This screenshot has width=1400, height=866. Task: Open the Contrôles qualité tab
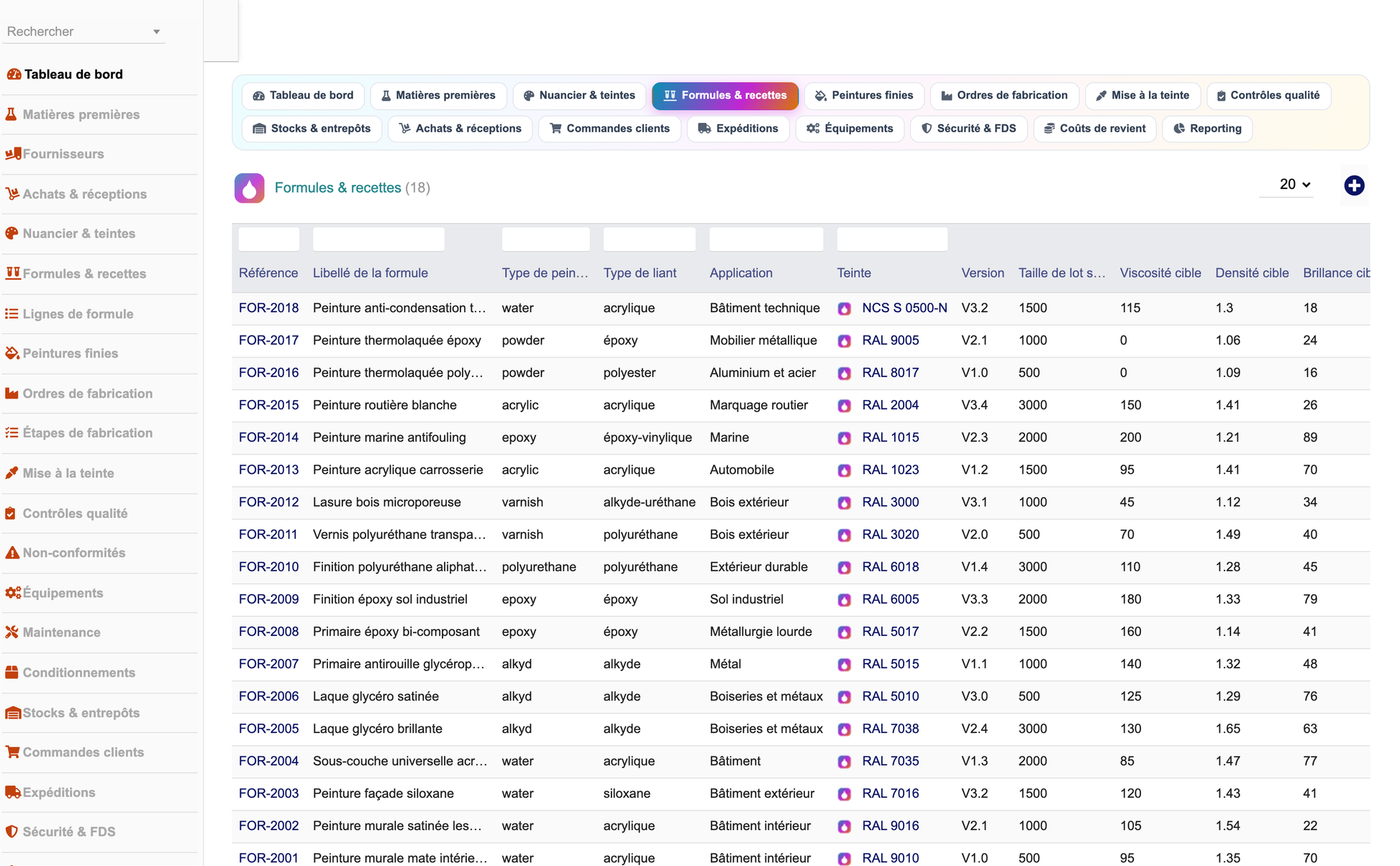click(x=1268, y=96)
